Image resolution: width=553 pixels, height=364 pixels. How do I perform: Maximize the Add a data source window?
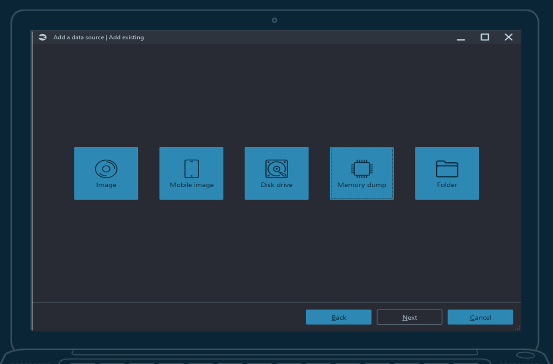(485, 37)
